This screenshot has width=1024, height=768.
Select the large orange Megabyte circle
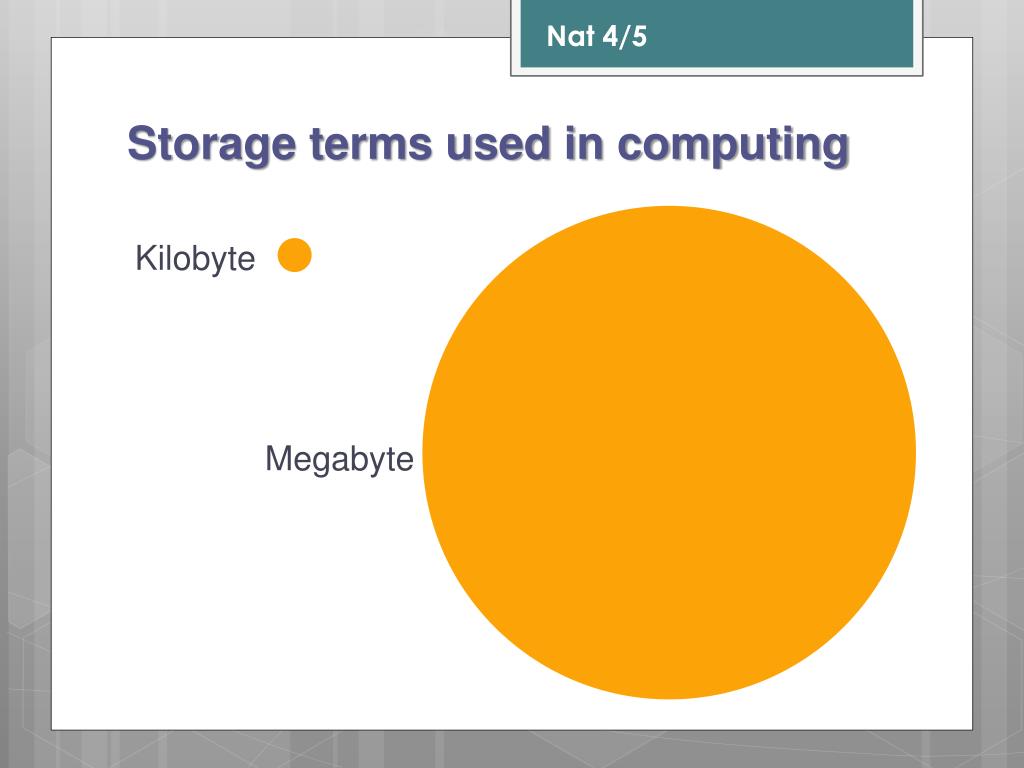[x=669, y=453]
